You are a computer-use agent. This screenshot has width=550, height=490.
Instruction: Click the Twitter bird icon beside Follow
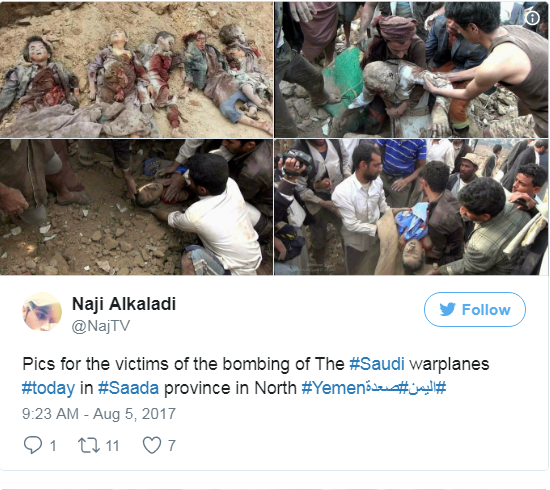(448, 309)
